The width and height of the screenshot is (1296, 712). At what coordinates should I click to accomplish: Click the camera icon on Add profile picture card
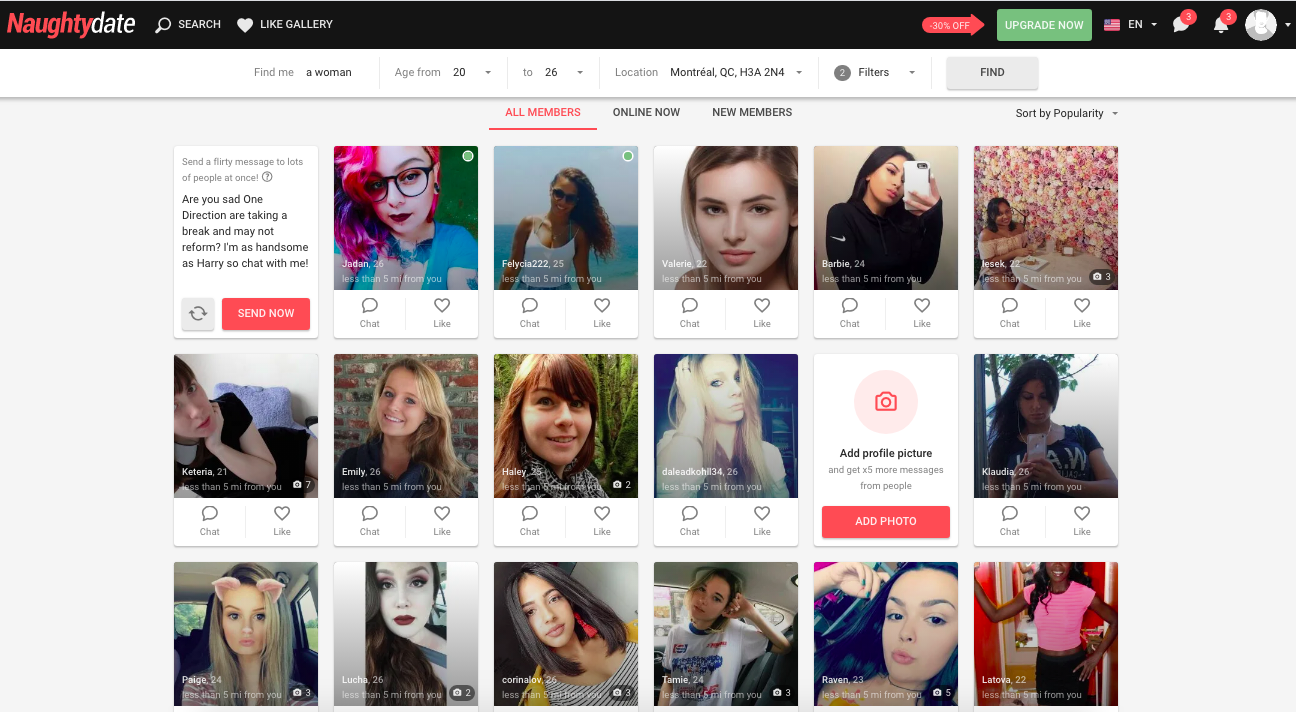pyautogui.click(x=885, y=402)
